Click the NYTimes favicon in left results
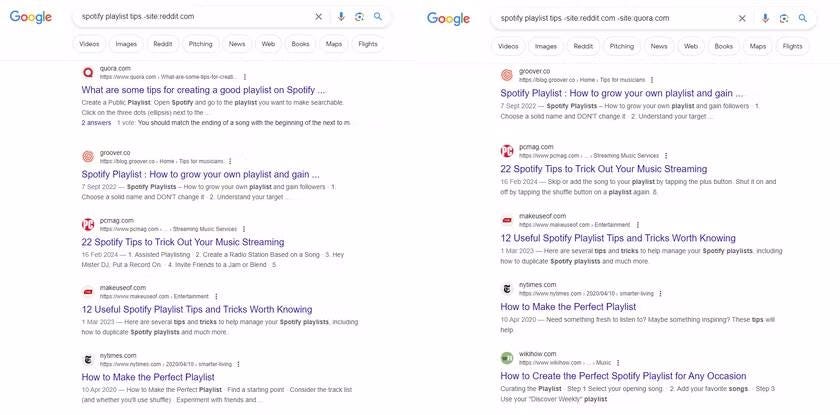840x415 pixels. coord(88,359)
